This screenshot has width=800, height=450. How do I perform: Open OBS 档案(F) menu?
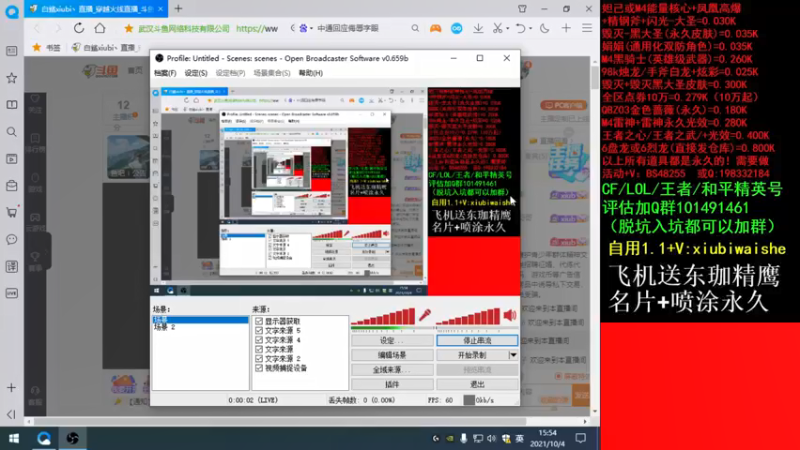tap(165, 73)
